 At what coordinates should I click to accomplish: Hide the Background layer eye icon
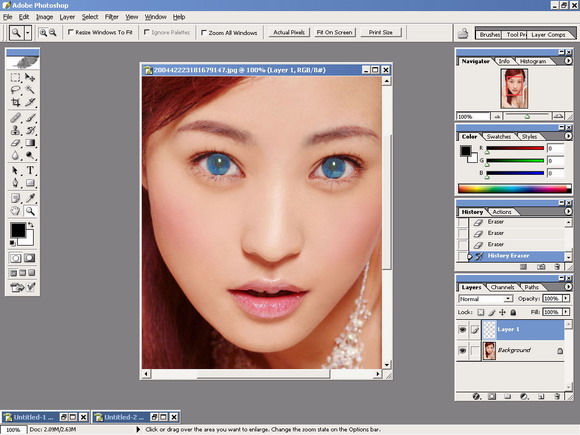462,350
